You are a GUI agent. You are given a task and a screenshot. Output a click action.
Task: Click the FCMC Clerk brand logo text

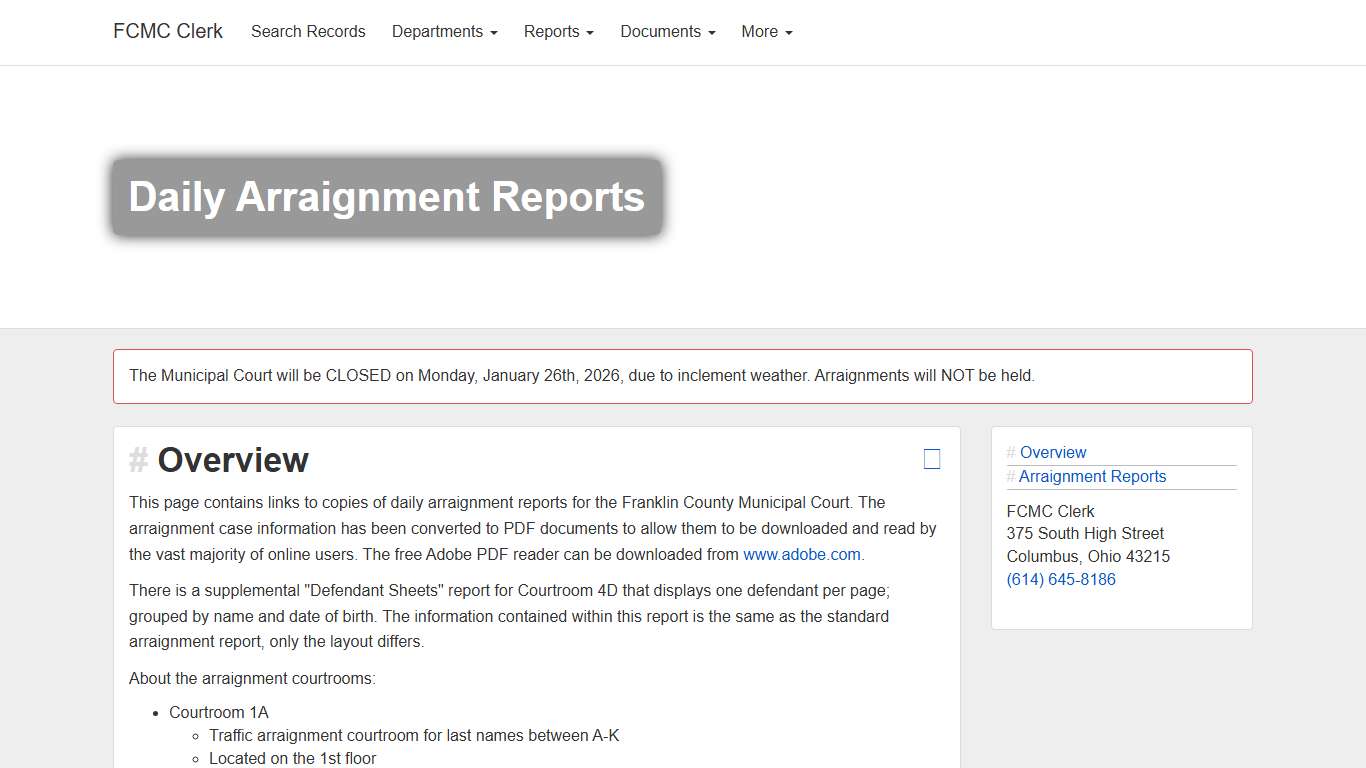pos(167,31)
